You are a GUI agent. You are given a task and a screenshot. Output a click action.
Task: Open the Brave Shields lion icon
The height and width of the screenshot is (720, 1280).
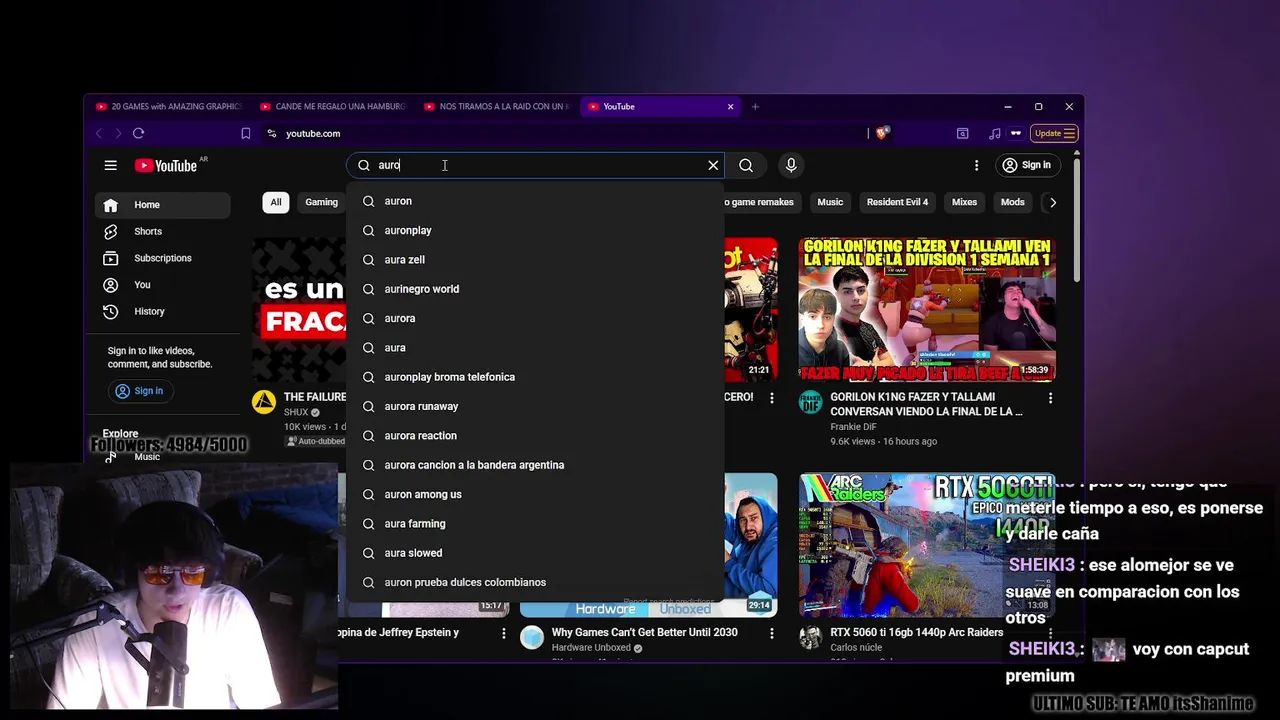[x=883, y=132]
